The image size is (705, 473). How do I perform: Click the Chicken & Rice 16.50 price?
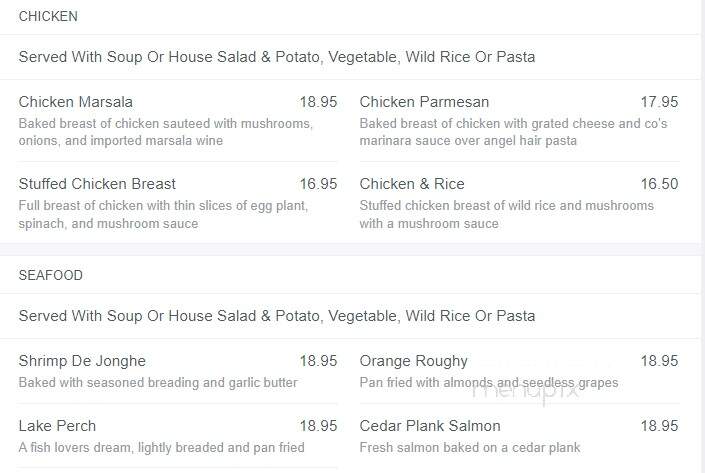(659, 184)
